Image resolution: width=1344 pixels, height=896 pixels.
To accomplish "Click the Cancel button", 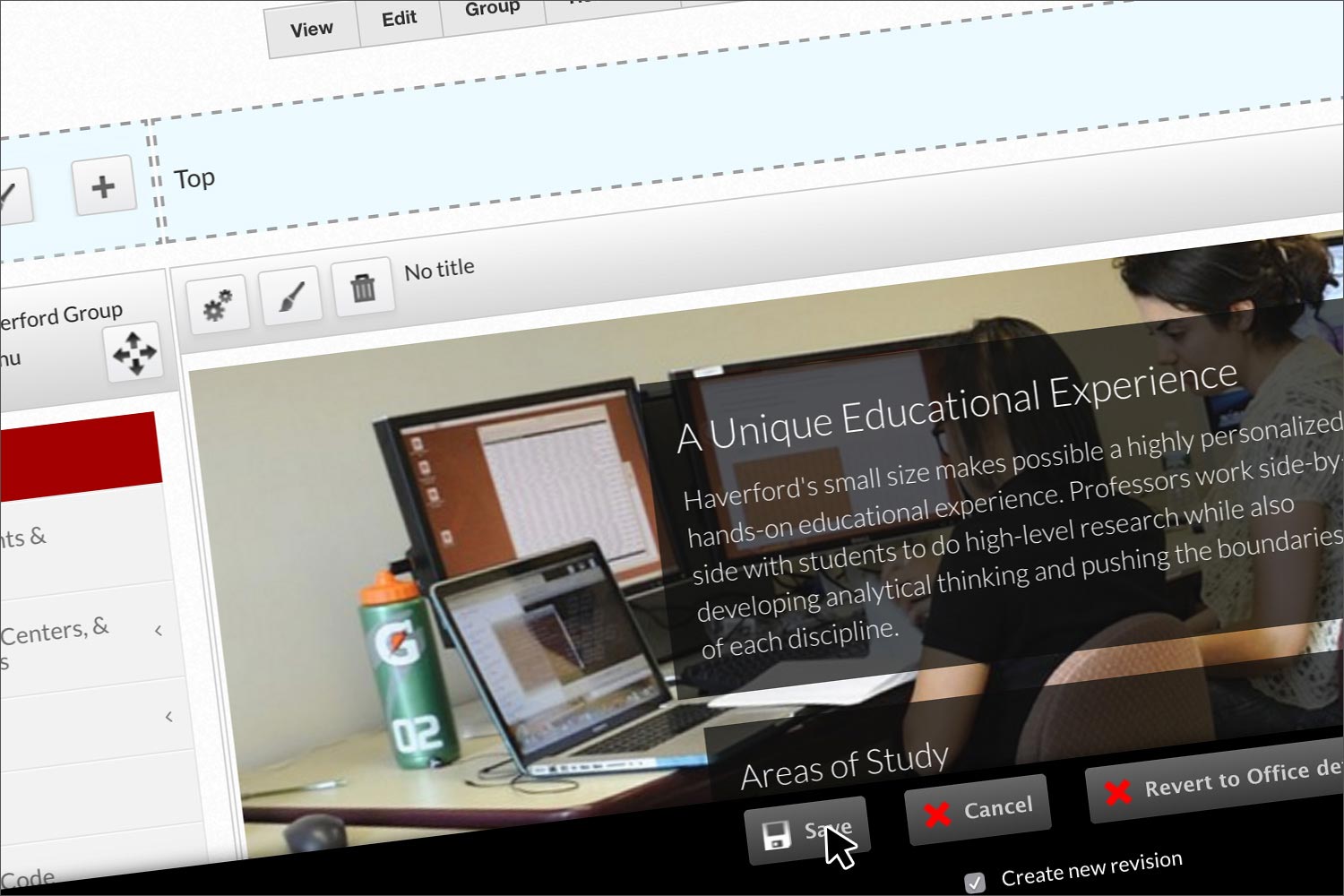I will [978, 810].
